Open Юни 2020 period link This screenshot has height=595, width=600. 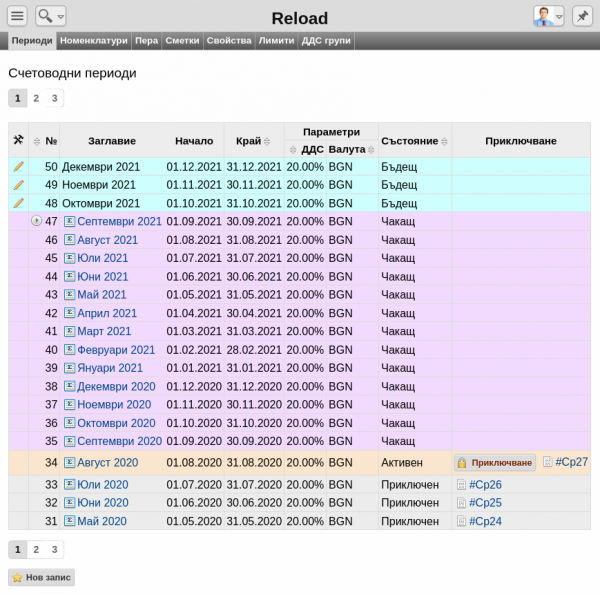[103, 503]
